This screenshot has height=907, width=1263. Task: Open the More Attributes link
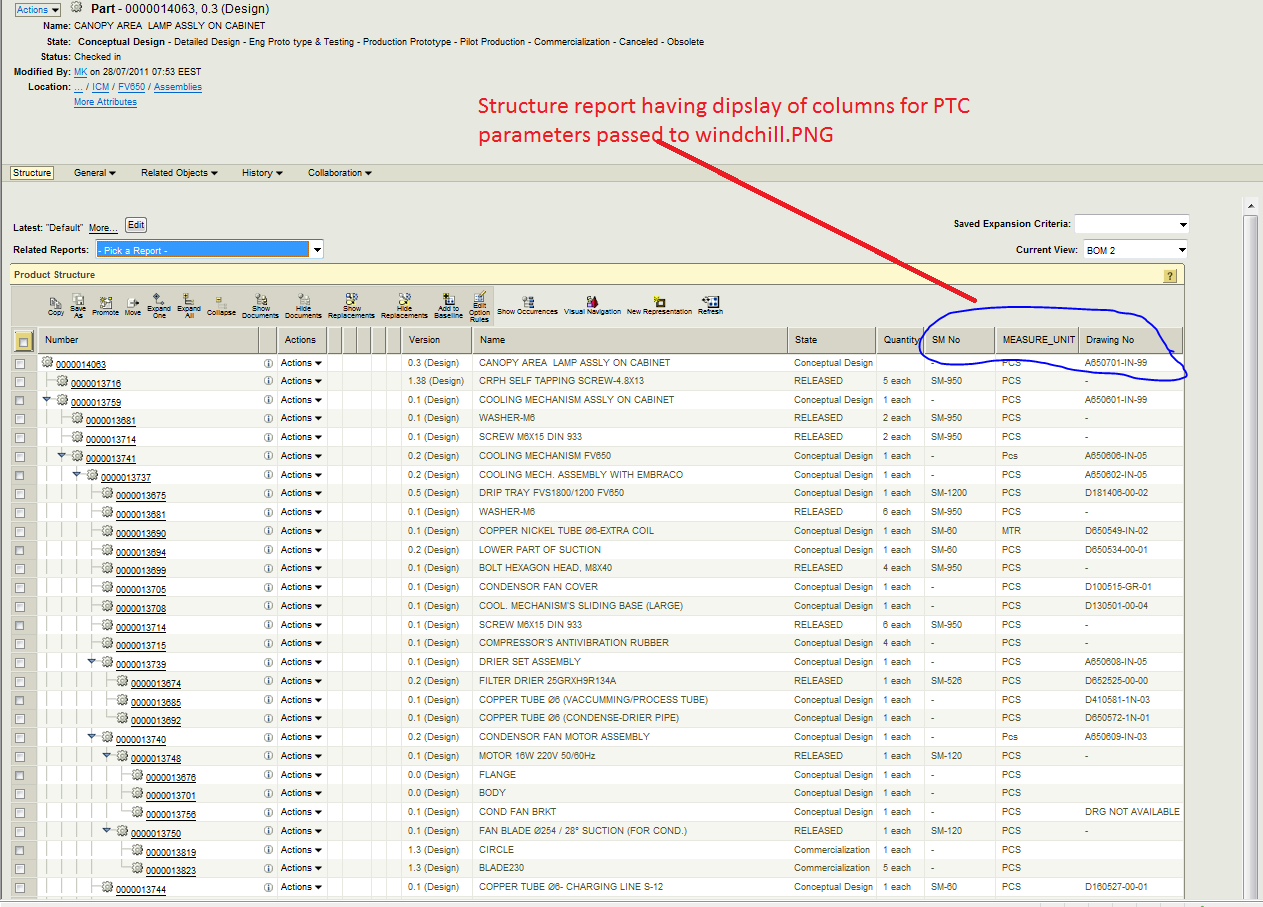pyautogui.click(x=105, y=102)
